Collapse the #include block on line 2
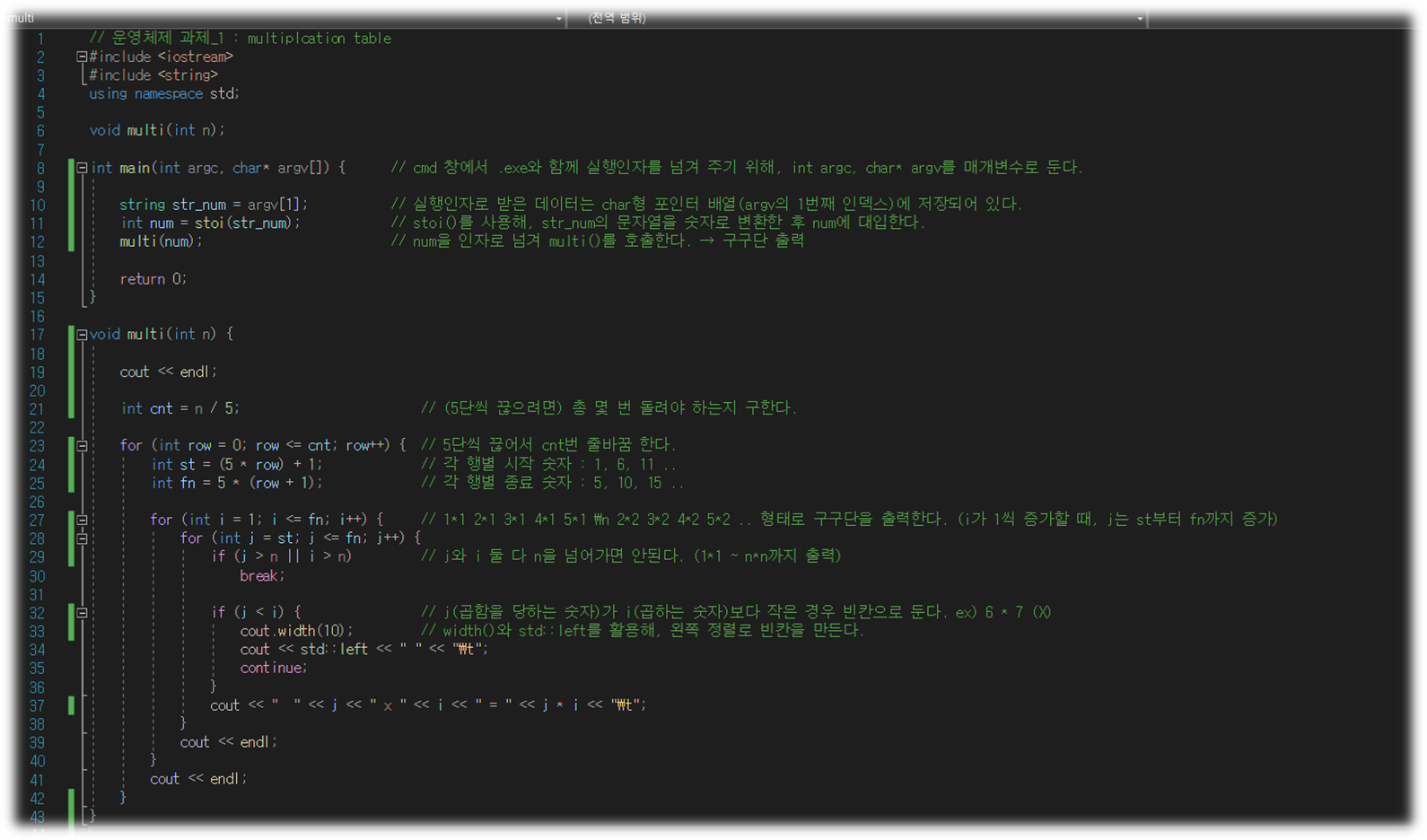The width and height of the screenshot is (1427, 840). [x=82, y=57]
